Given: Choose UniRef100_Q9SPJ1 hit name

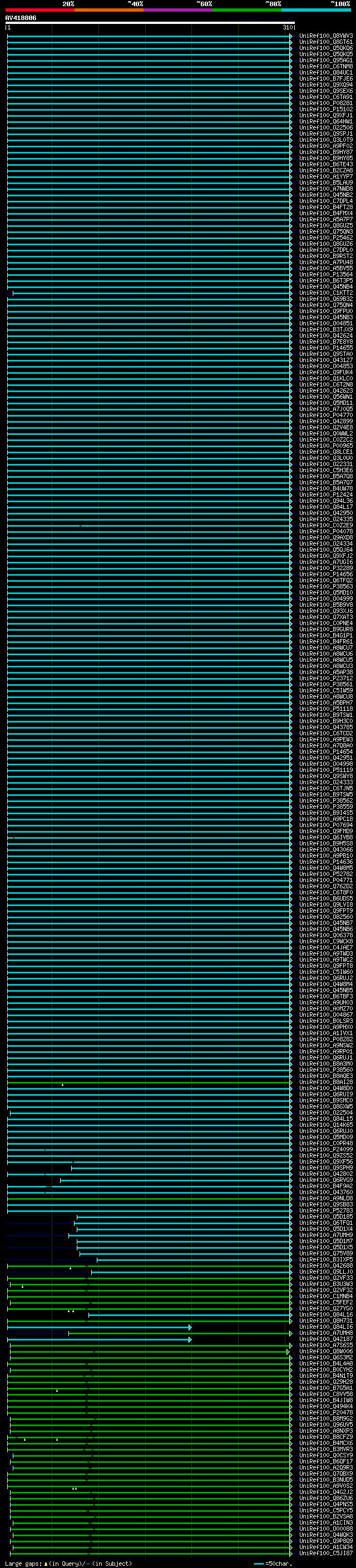Looking at the screenshot, I should [325, 134].
